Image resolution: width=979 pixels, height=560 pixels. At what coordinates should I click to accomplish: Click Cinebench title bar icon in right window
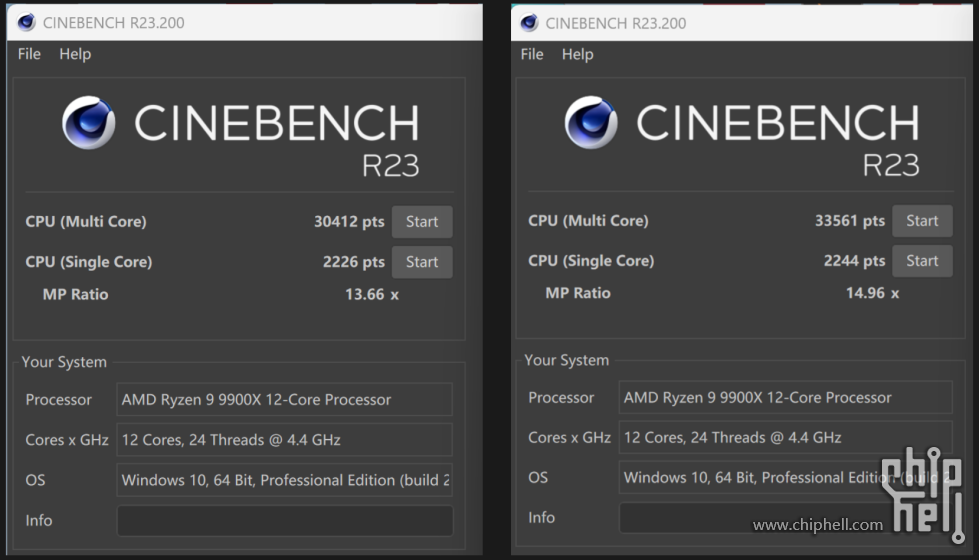pos(529,22)
